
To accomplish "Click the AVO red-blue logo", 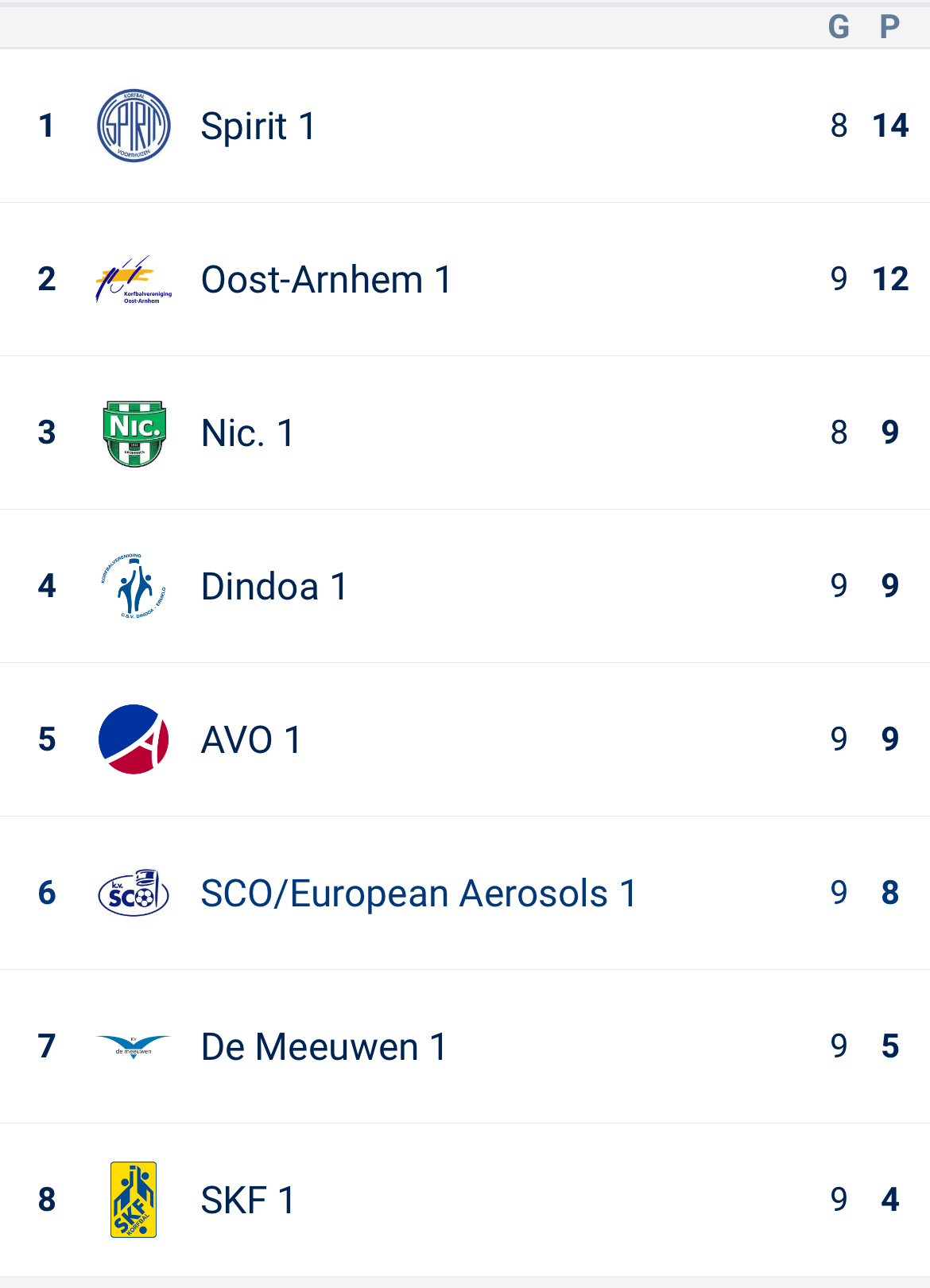I will [134, 739].
